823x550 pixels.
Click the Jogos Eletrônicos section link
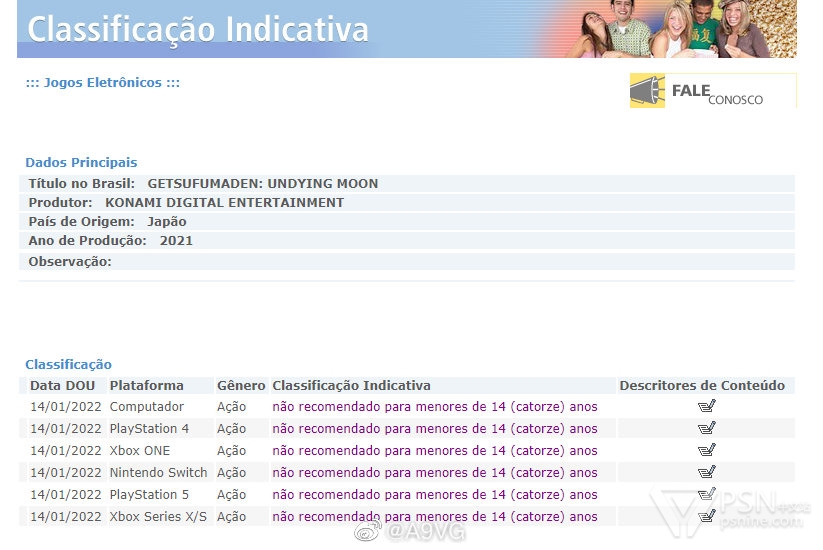(102, 83)
